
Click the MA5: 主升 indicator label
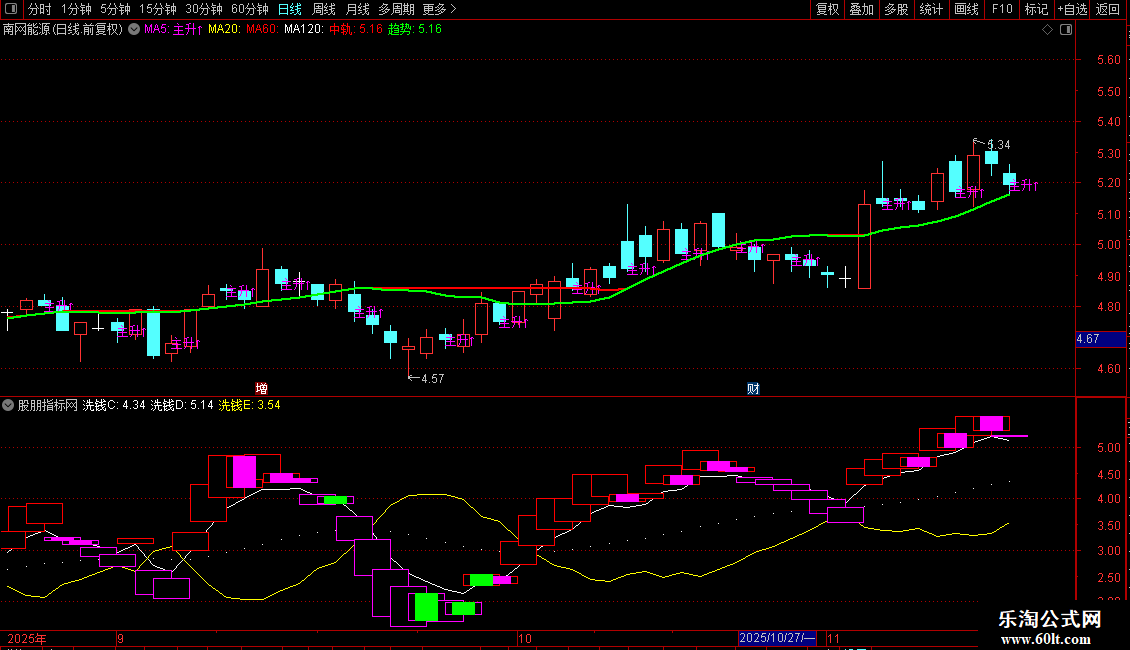[173, 30]
